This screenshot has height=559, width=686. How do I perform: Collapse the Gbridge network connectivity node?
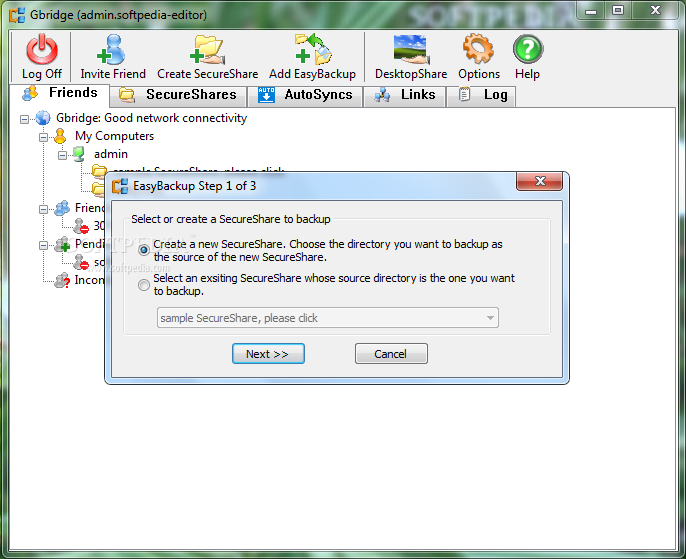tap(24, 119)
